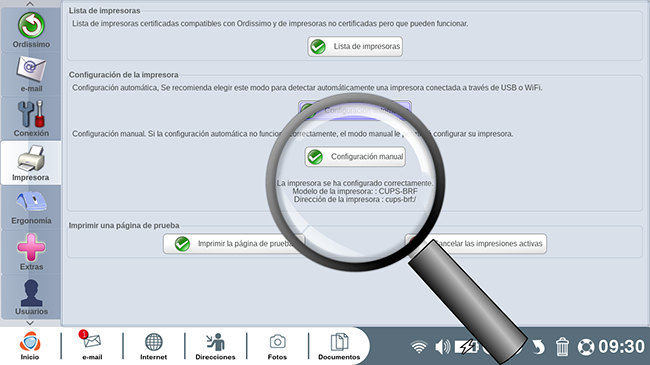Open the Extras settings section
Image resolution: width=650 pixels, height=365 pixels.
(x=31, y=252)
